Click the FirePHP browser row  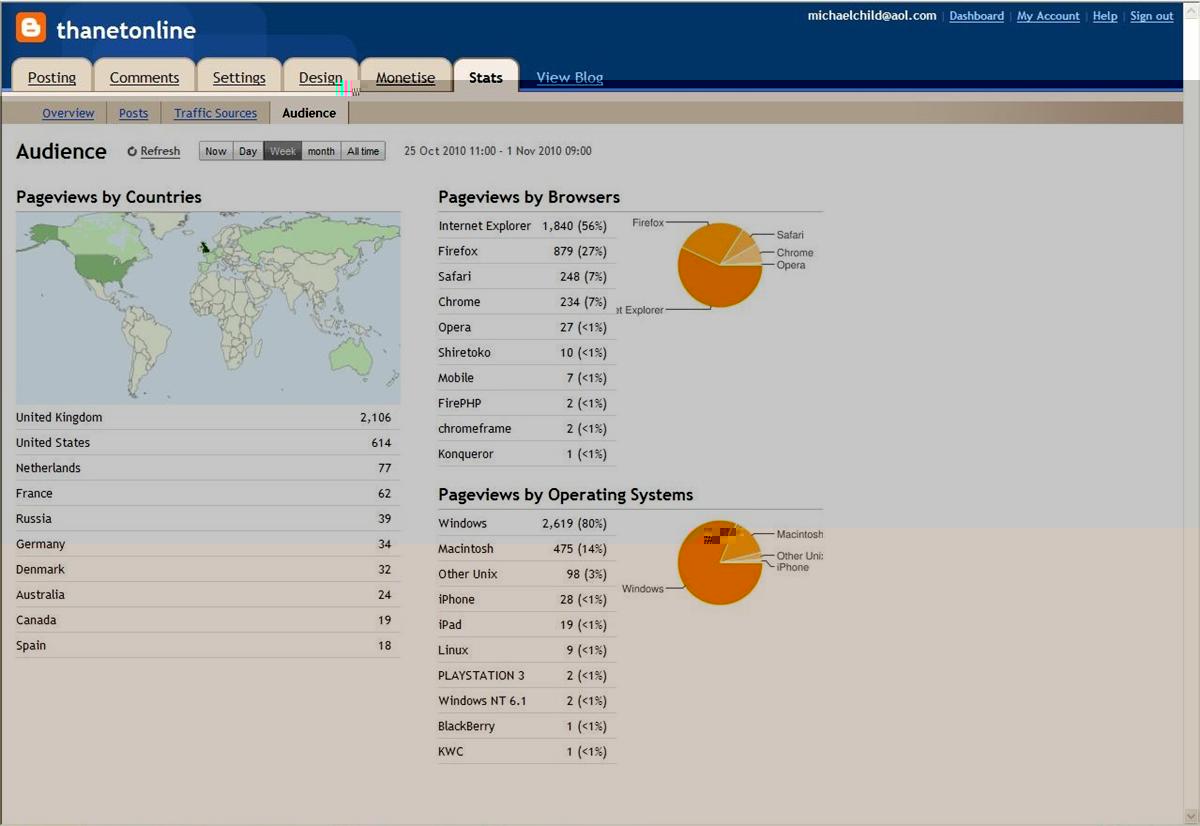tap(527, 403)
